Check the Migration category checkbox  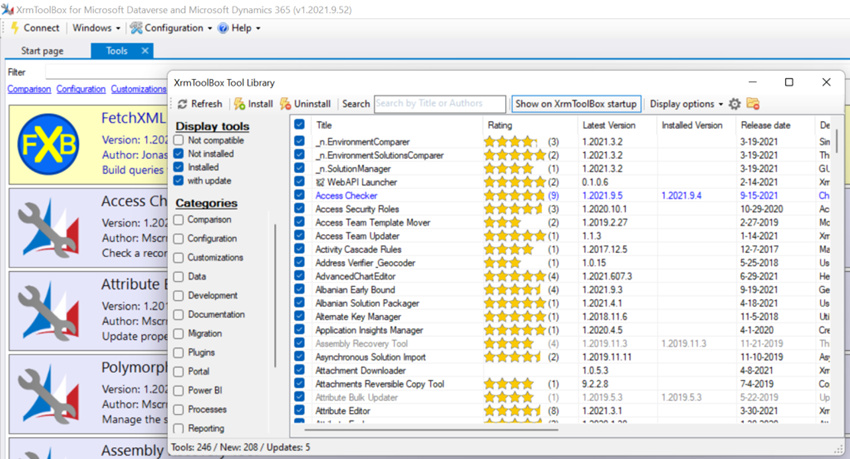coord(178,333)
